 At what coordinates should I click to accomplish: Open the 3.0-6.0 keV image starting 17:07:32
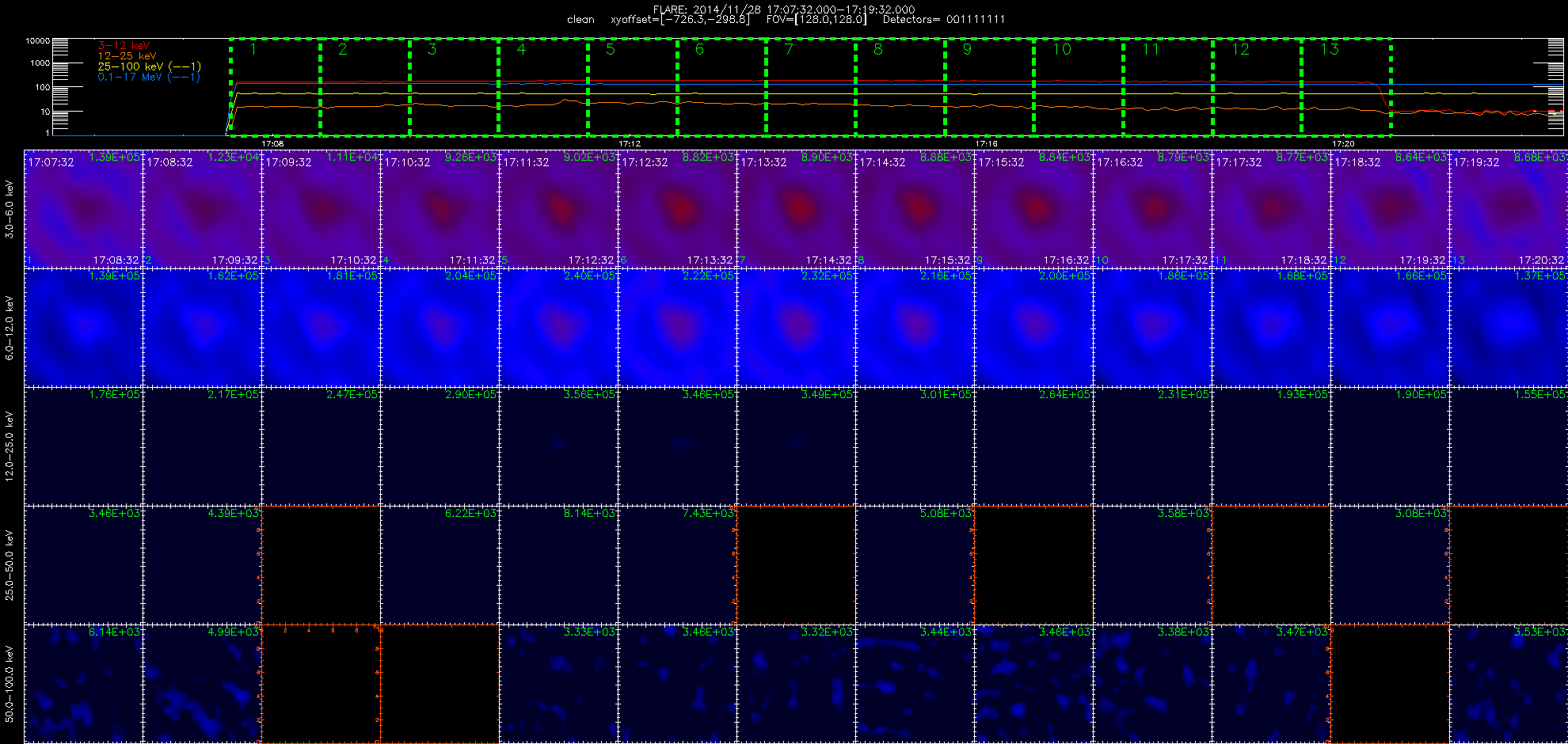83,209
